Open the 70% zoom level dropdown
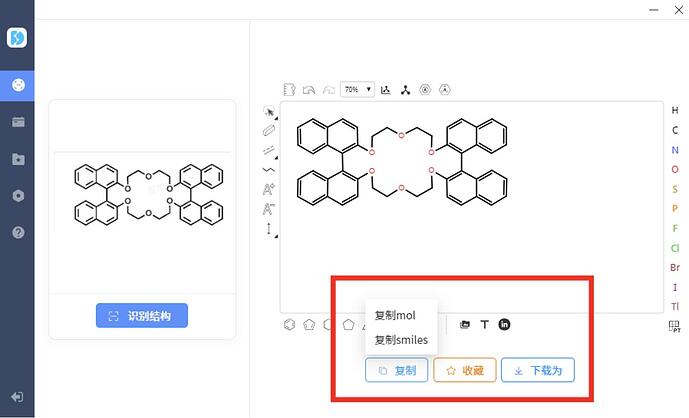 pyautogui.click(x=356, y=89)
